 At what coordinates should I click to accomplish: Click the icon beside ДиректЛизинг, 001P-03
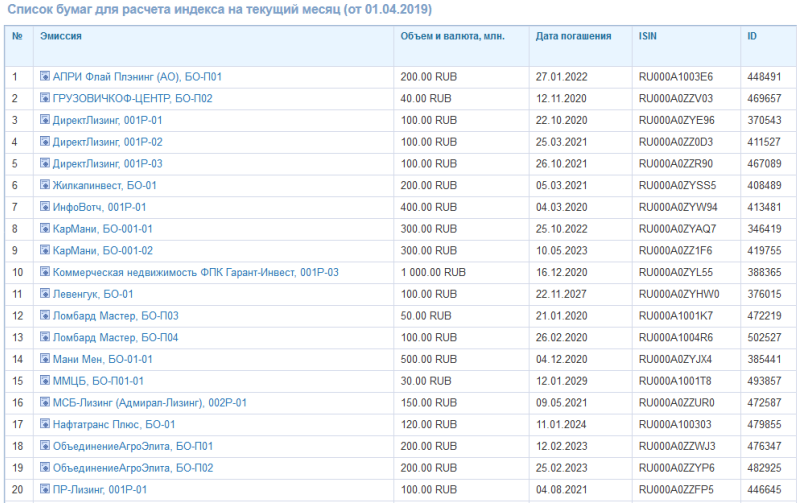[x=45, y=163]
